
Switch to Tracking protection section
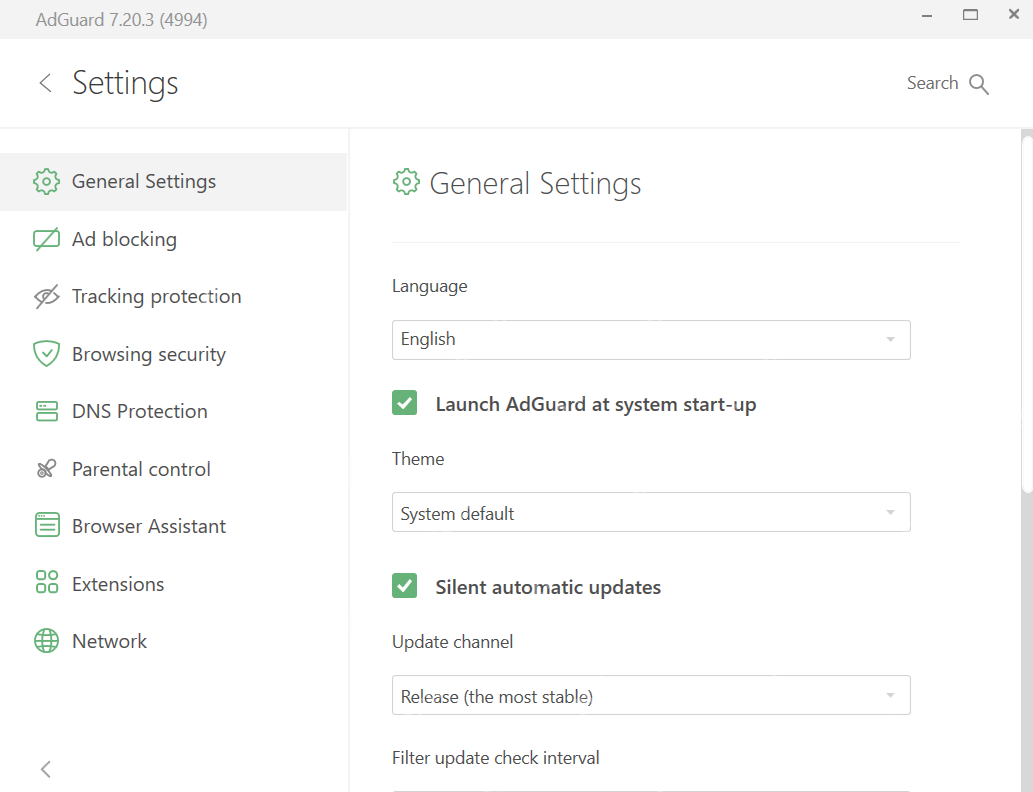[156, 297]
